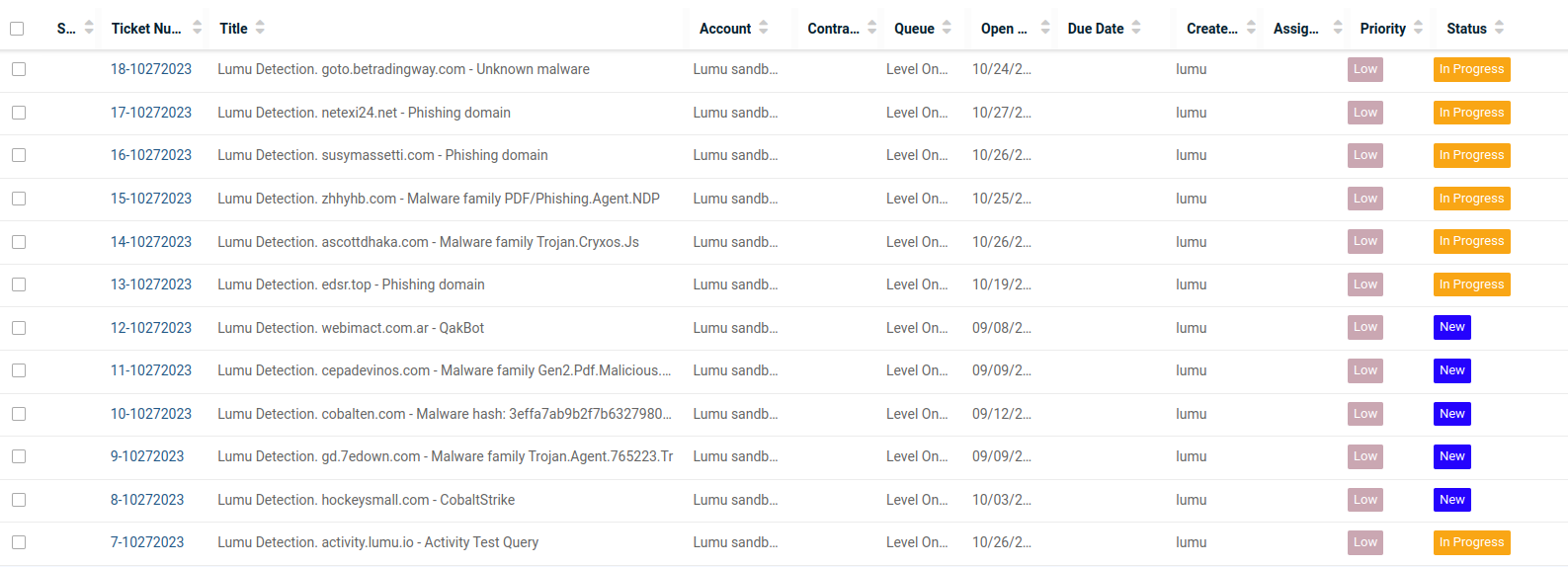
Task: Click the Created column header
Action: point(1211,29)
